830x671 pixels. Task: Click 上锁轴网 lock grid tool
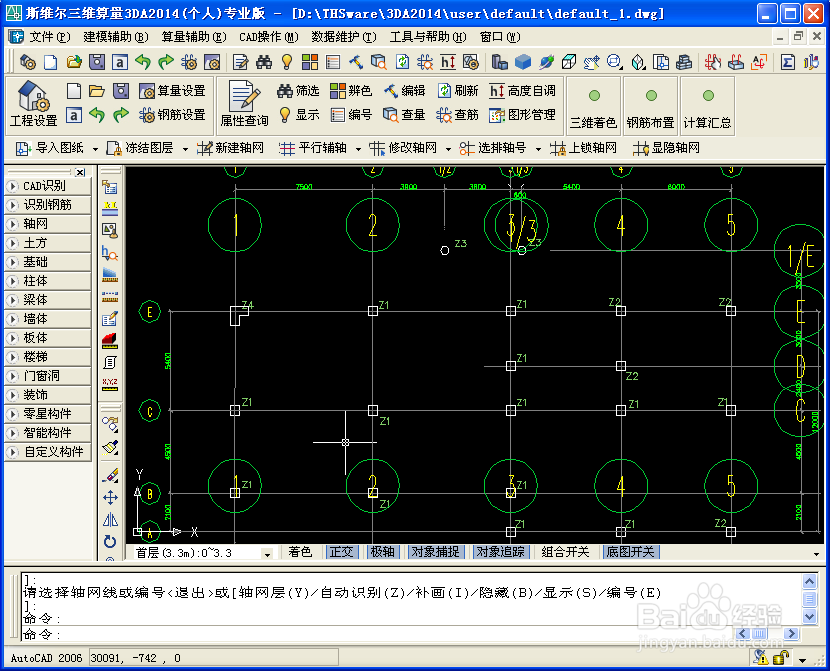pyautogui.click(x=583, y=148)
